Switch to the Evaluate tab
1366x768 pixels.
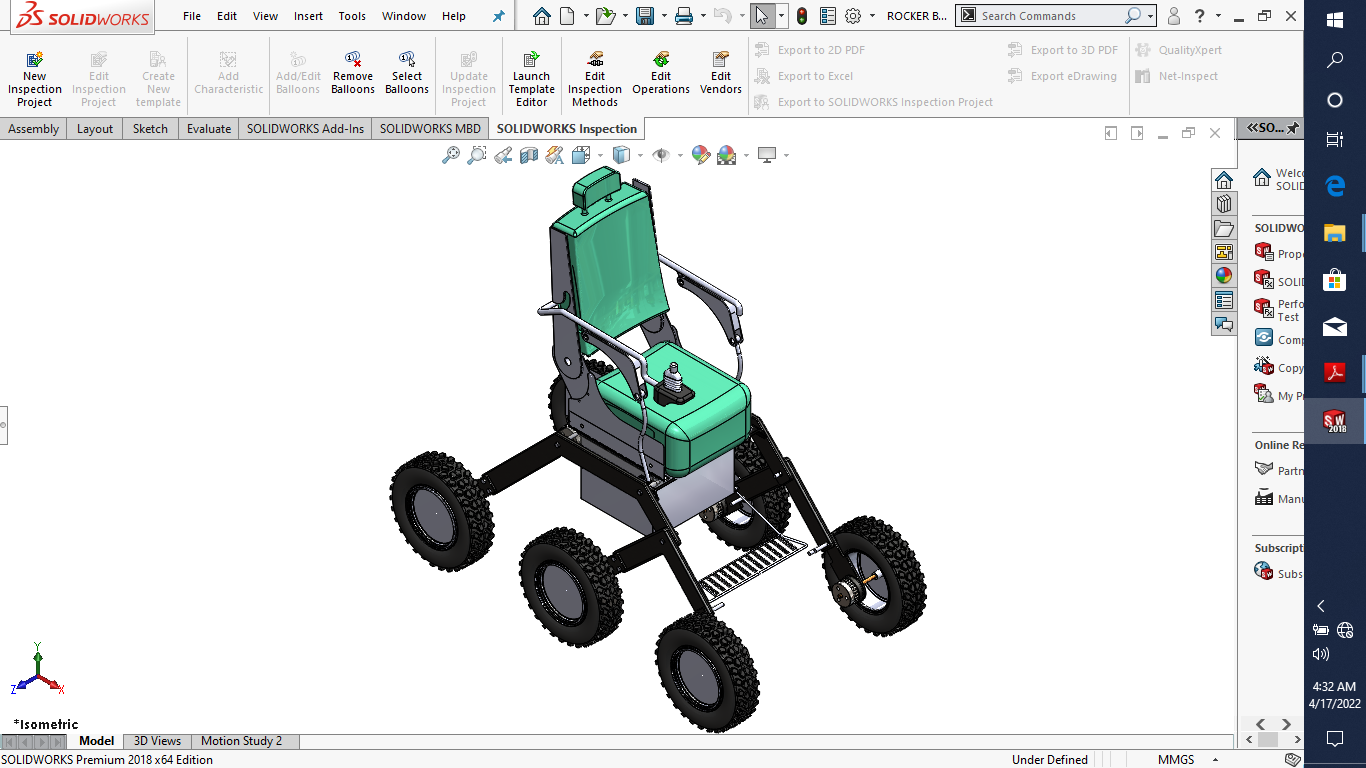tap(209, 129)
